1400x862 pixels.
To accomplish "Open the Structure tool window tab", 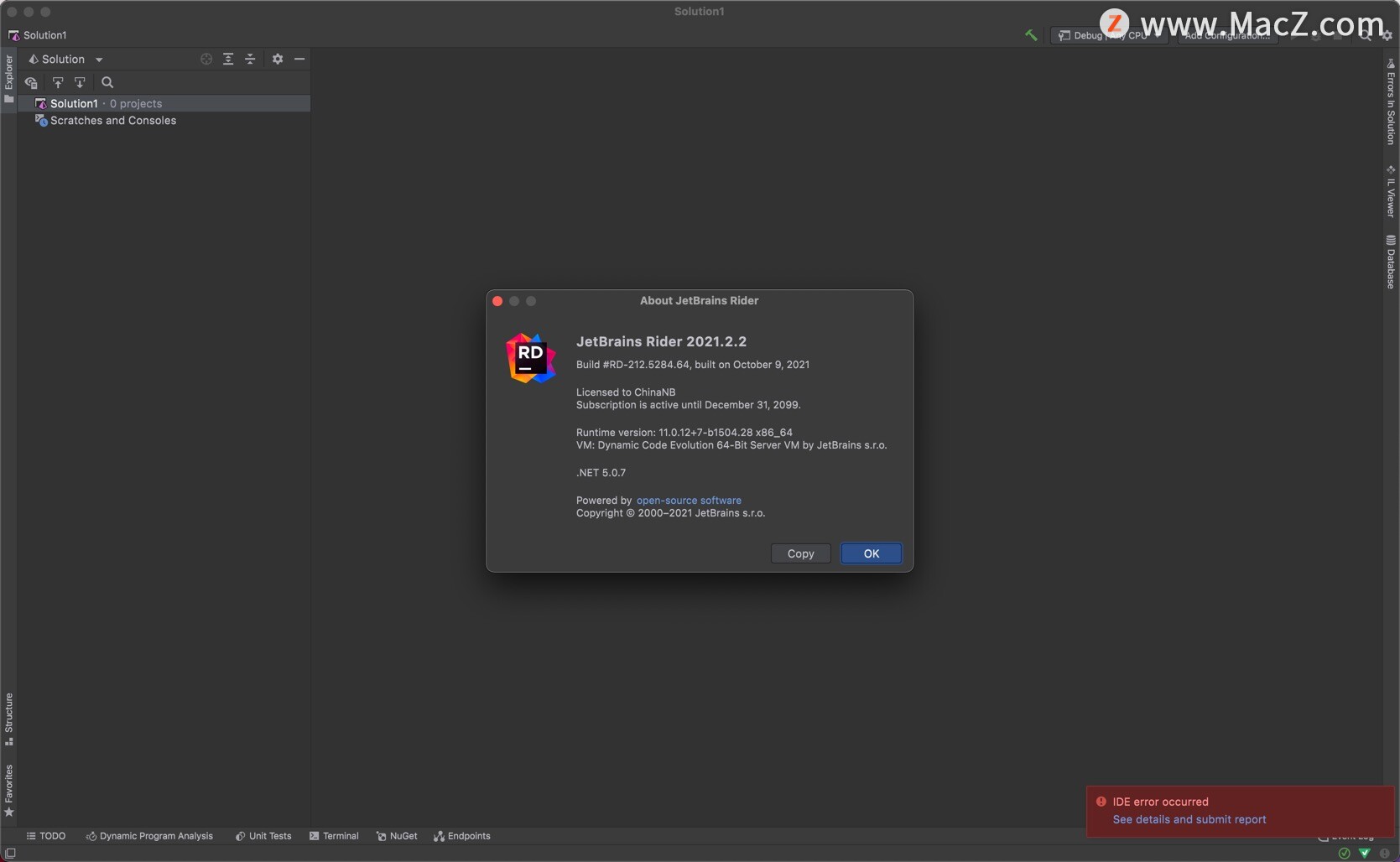I will tap(8, 719).
